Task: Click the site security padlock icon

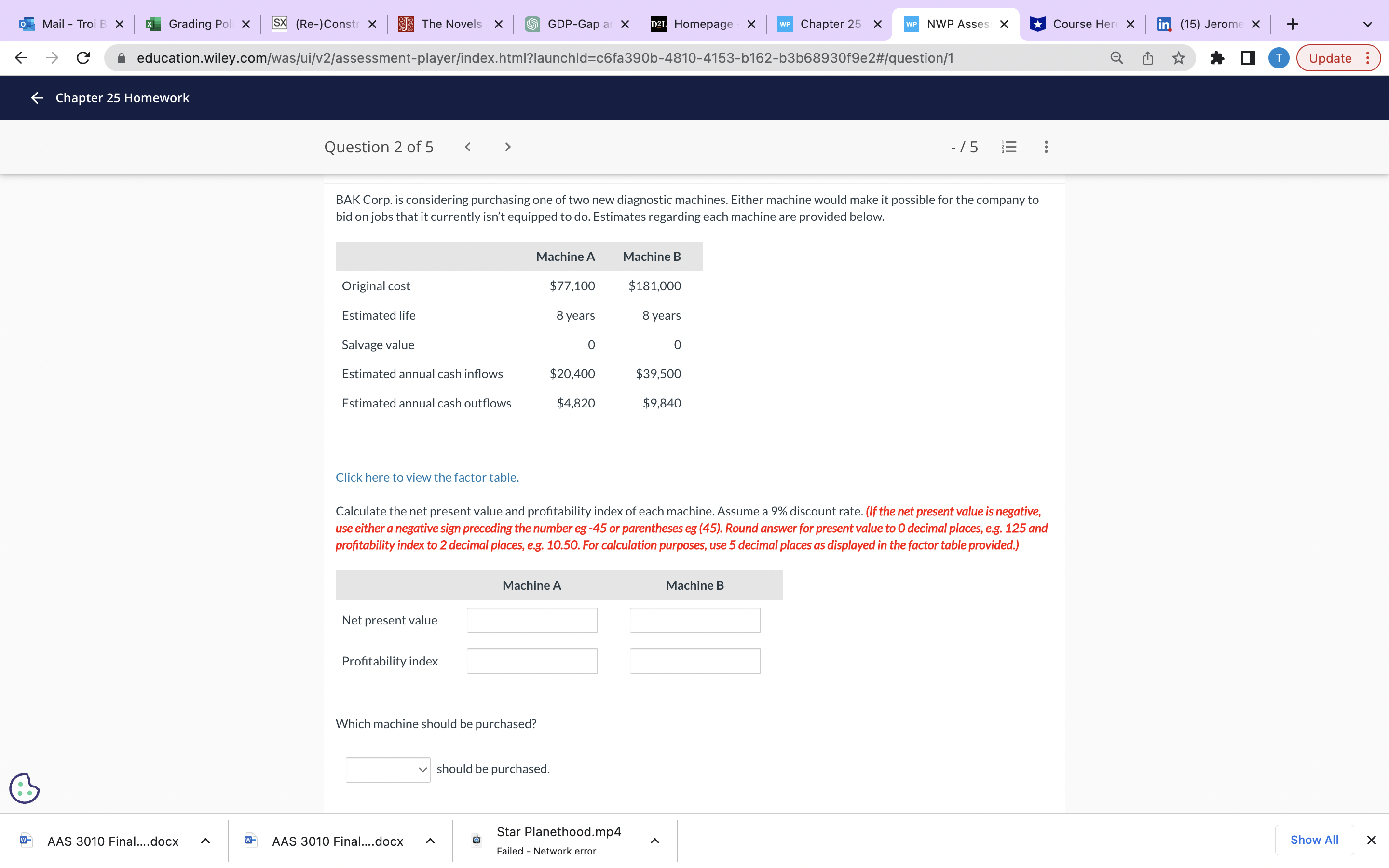Action: pyautogui.click(x=121, y=57)
